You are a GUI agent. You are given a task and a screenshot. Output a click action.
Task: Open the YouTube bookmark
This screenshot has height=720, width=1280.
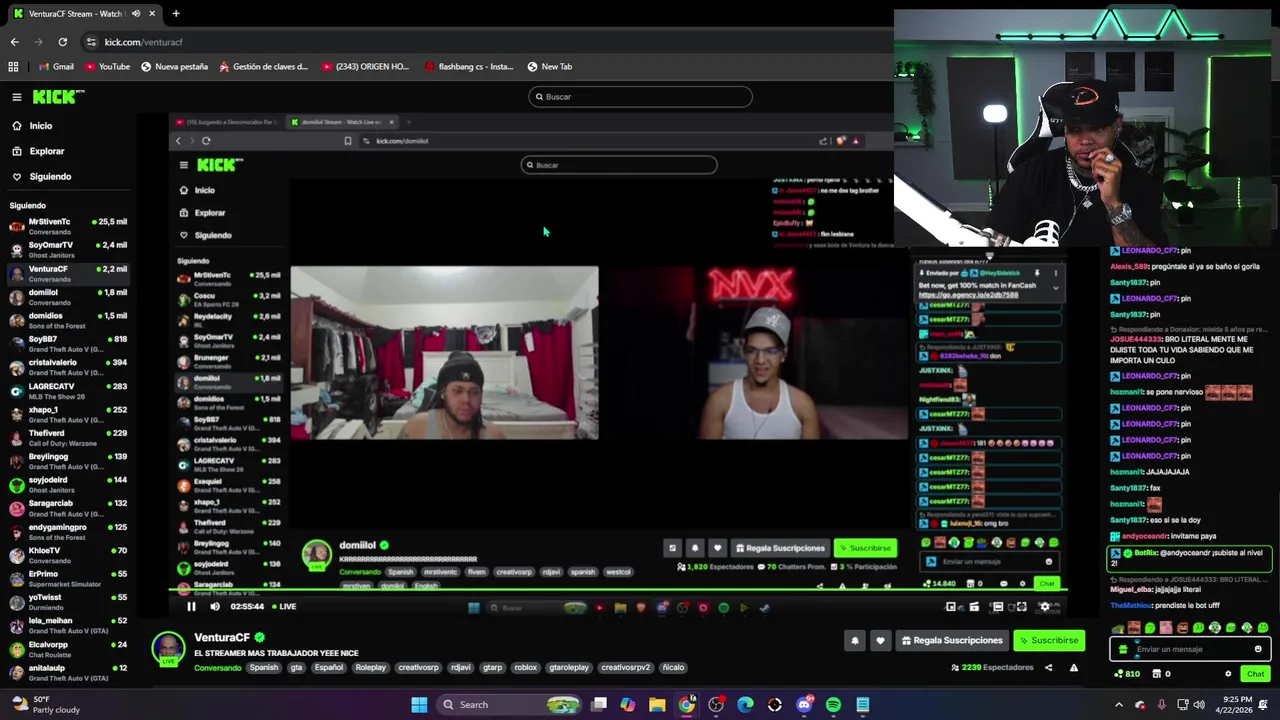107,67
